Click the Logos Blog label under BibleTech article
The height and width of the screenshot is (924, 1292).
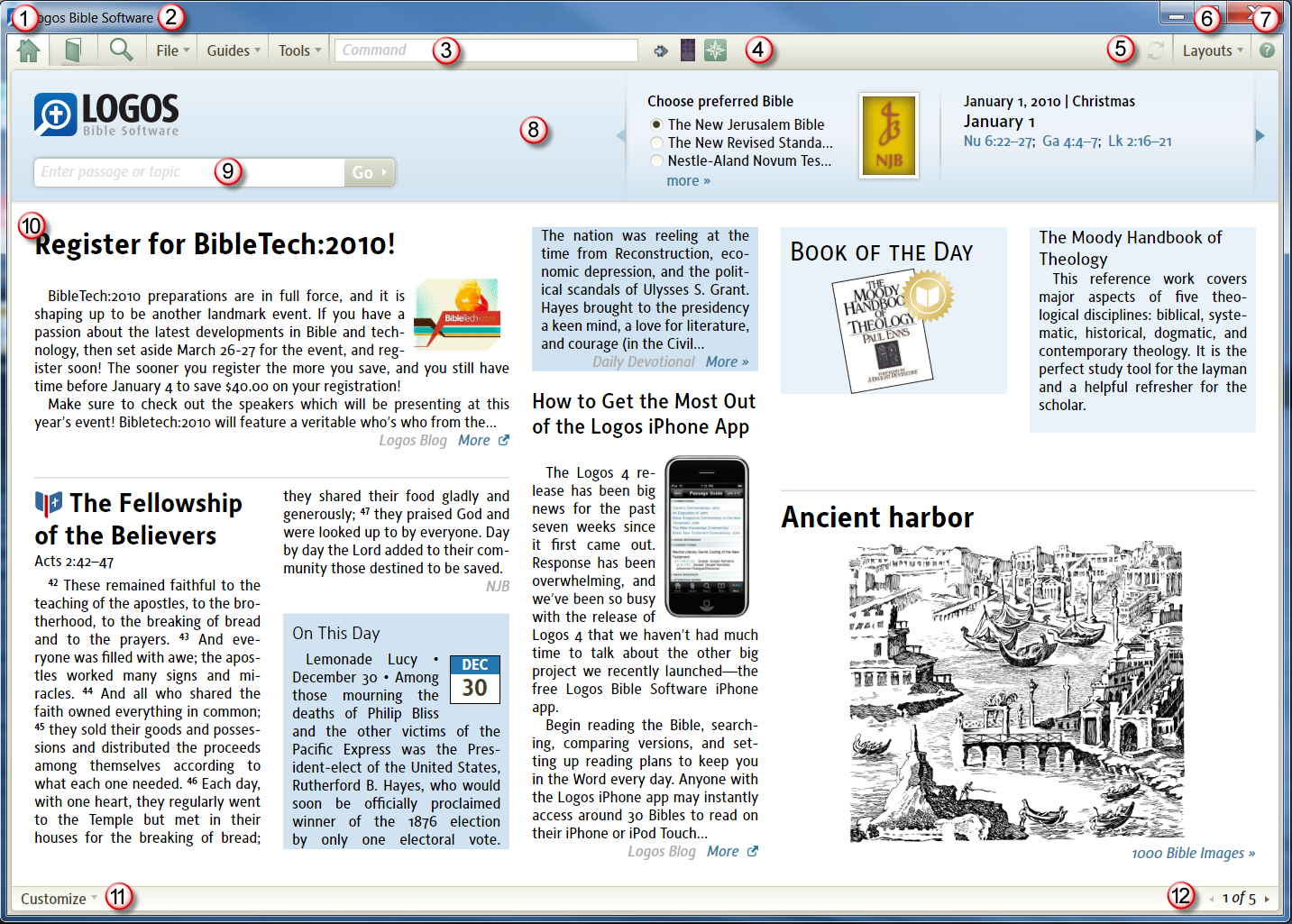coord(413,440)
